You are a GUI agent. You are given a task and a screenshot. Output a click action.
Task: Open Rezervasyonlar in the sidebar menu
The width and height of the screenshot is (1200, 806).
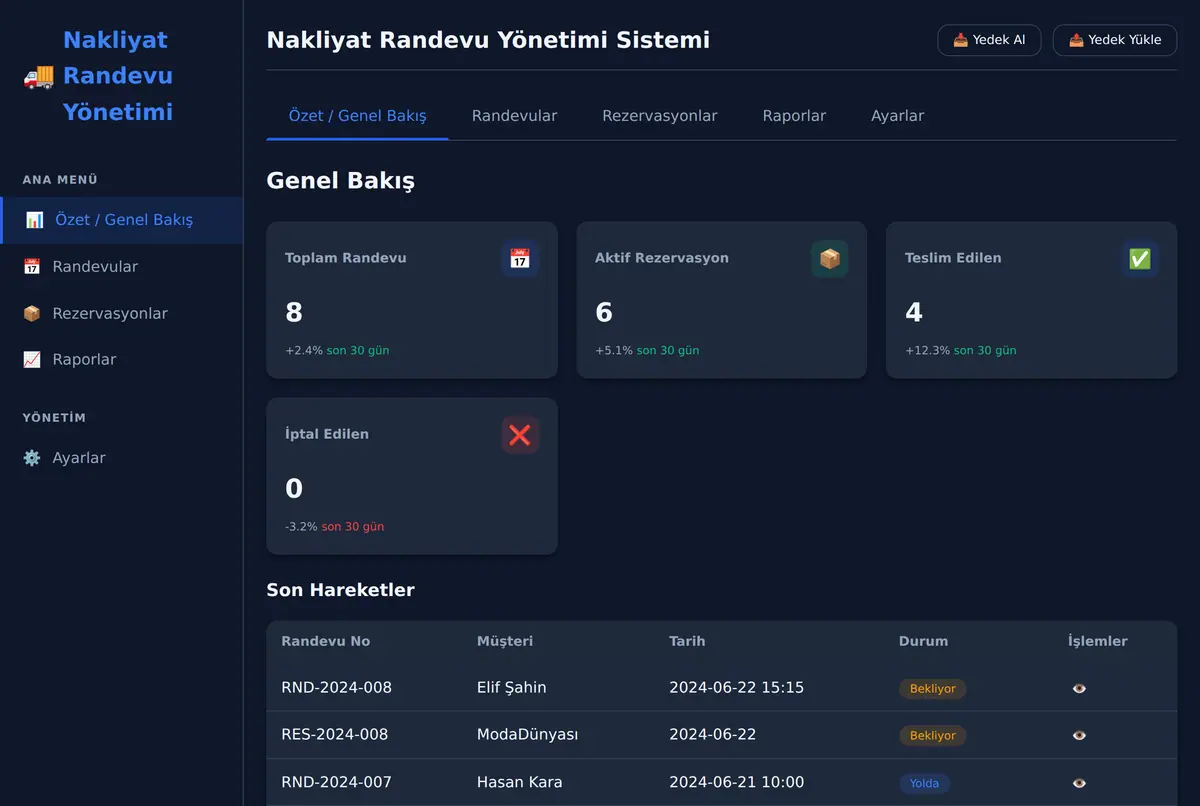121,314
